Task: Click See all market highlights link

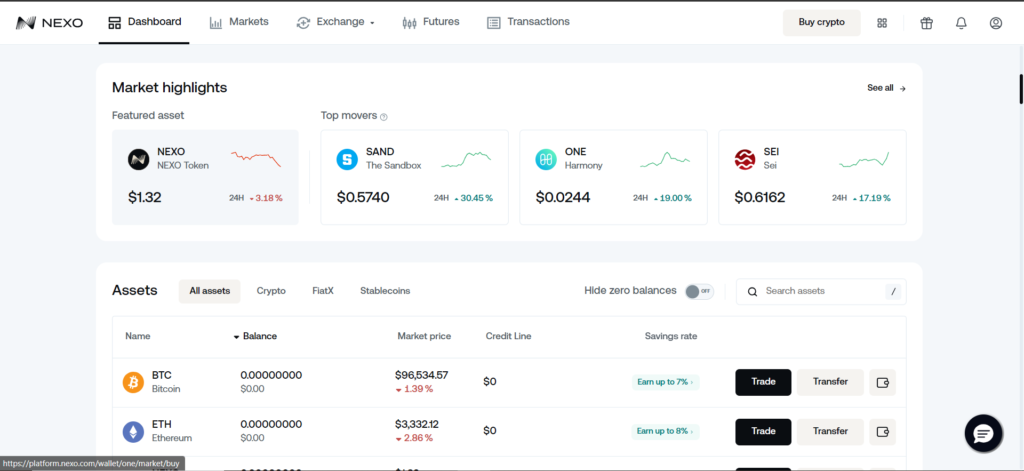Action: click(x=886, y=88)
